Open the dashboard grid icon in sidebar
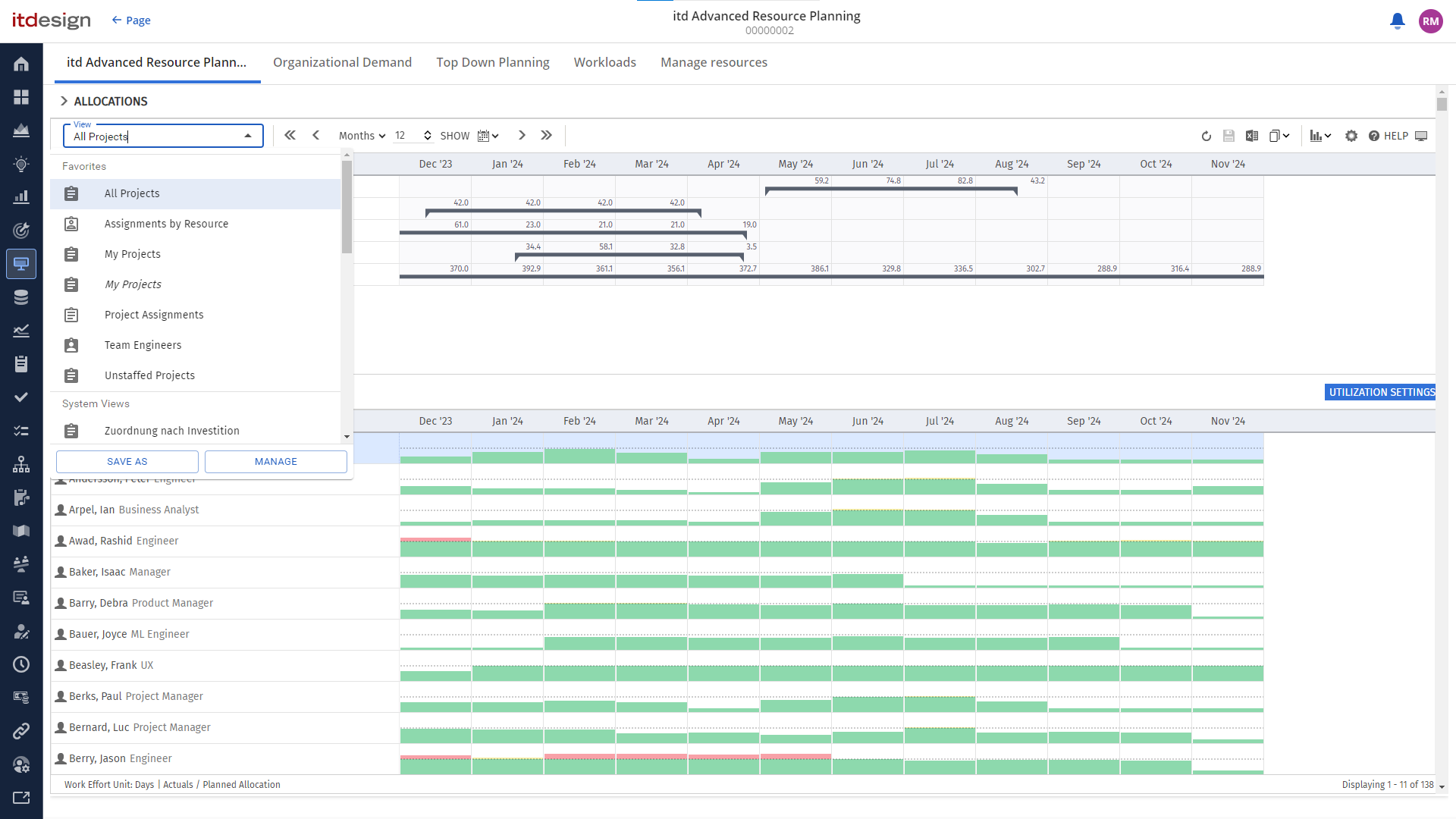The height and width of the screenshot is (819, 1456). coord(21,97)
